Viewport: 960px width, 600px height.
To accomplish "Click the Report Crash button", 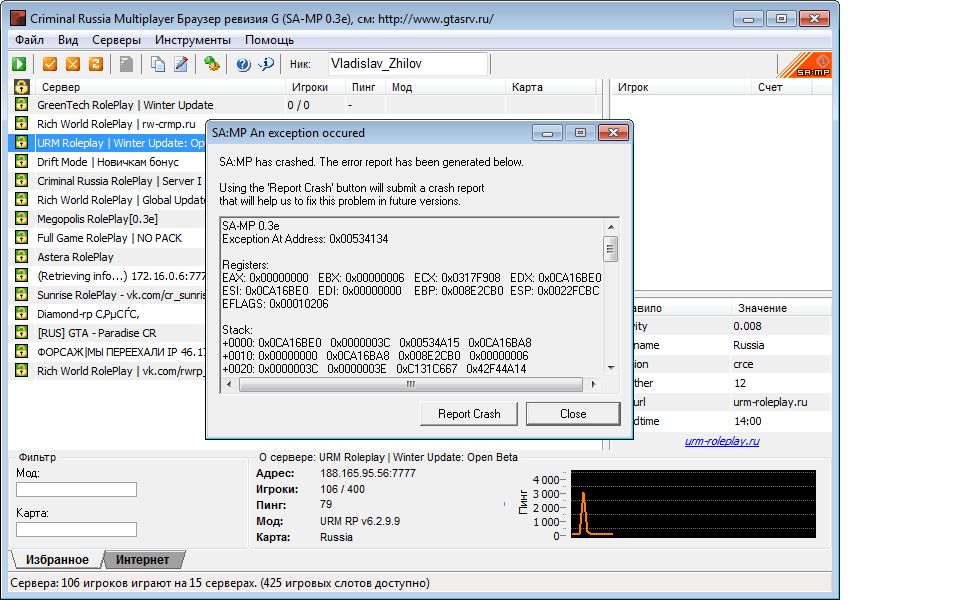I will pos(469,414).
